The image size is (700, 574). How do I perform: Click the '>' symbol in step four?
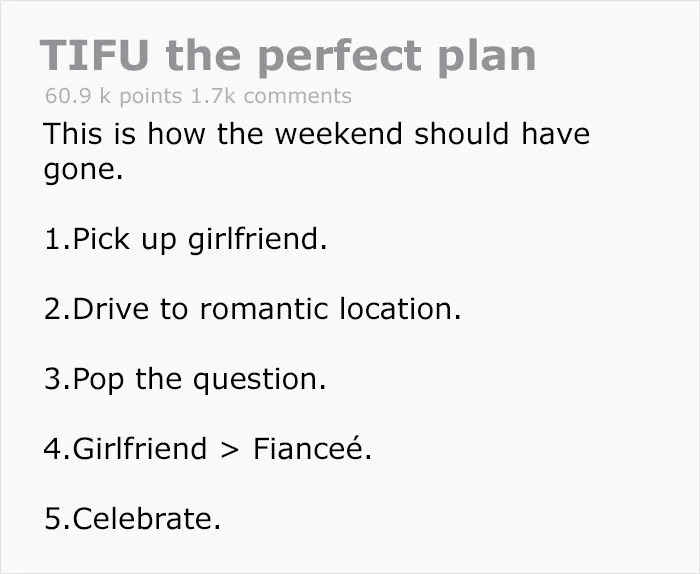[x=230, y=449]
